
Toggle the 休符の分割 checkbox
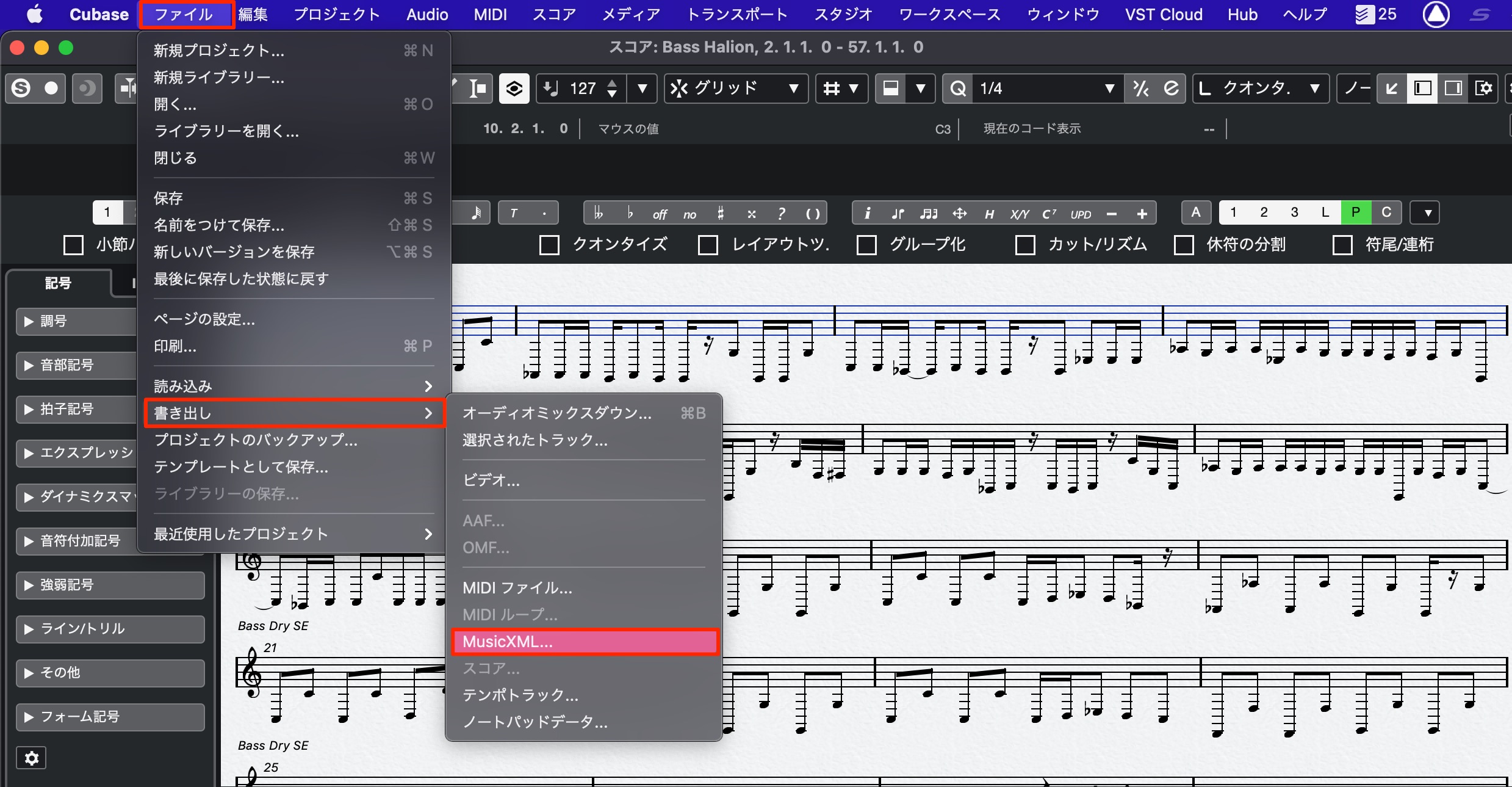pos(1184,245)
